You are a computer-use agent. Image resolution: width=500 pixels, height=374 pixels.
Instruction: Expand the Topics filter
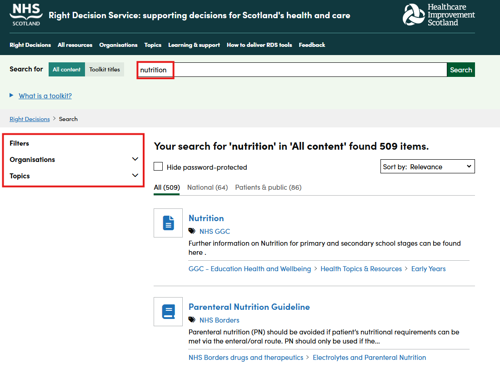pos(73,176)
